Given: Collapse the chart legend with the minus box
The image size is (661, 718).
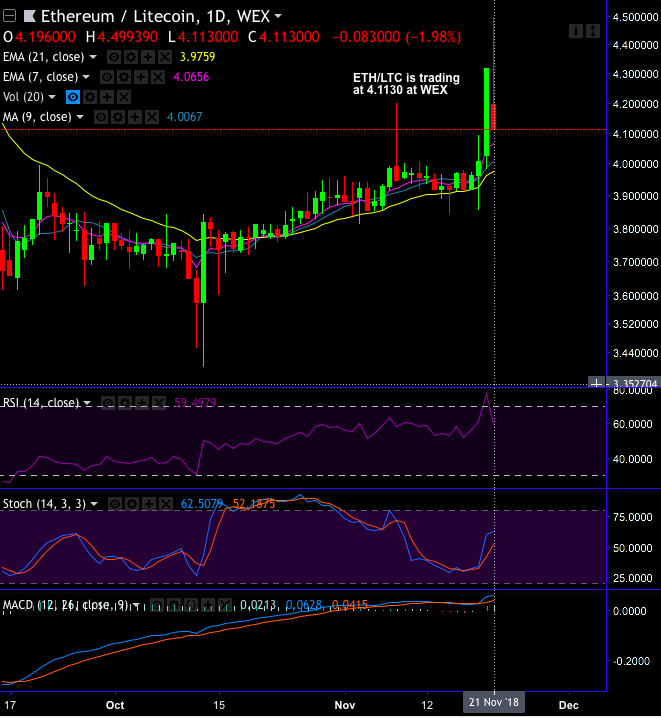Looking at the screenshot, I should (x=10, y=16).
